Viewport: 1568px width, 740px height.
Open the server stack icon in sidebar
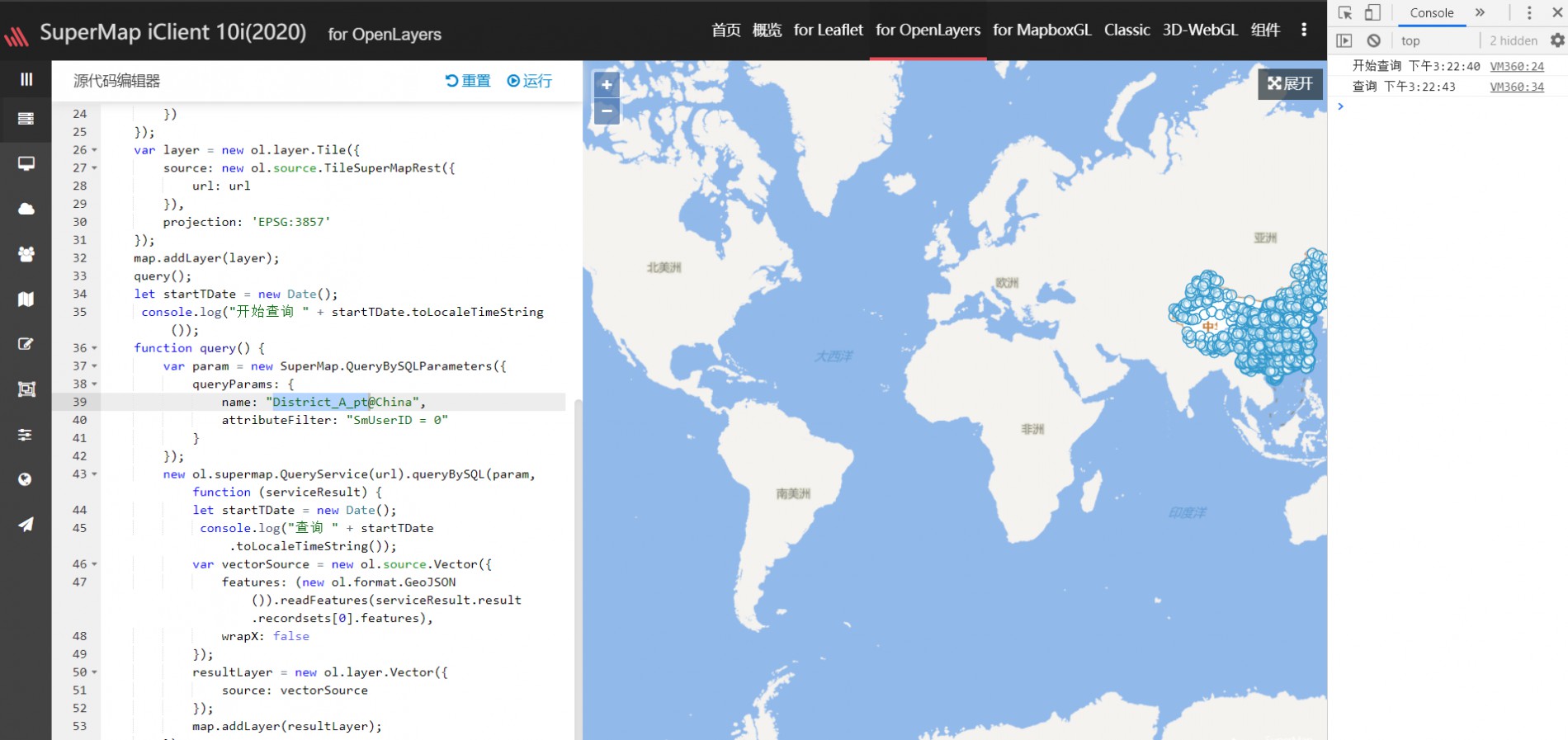pyautogui.click(x=26, y=119)
